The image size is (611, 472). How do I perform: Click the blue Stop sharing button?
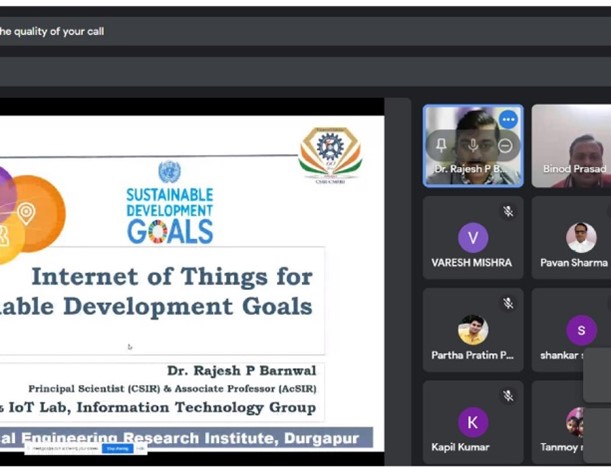(117, 449)
